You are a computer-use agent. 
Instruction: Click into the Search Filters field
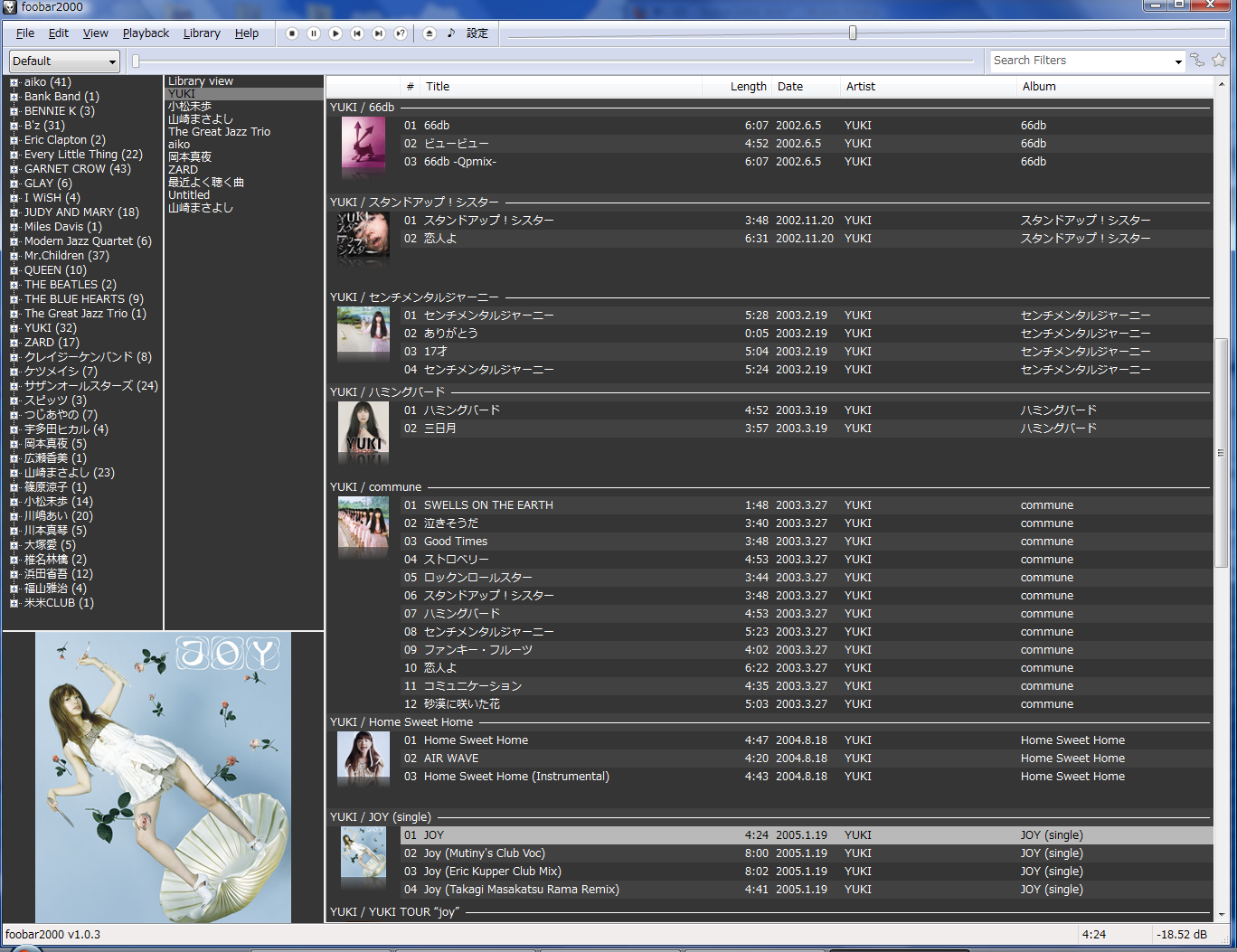coord(1081,61)
